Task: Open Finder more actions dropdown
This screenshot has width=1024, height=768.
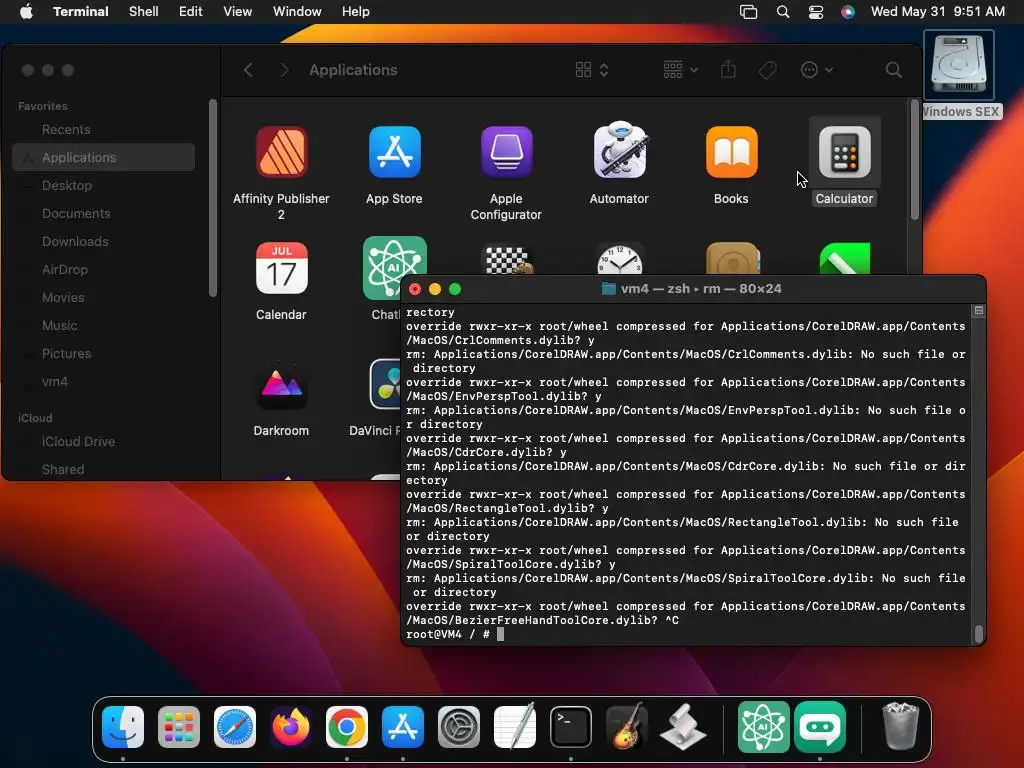Action: (816, 70)
